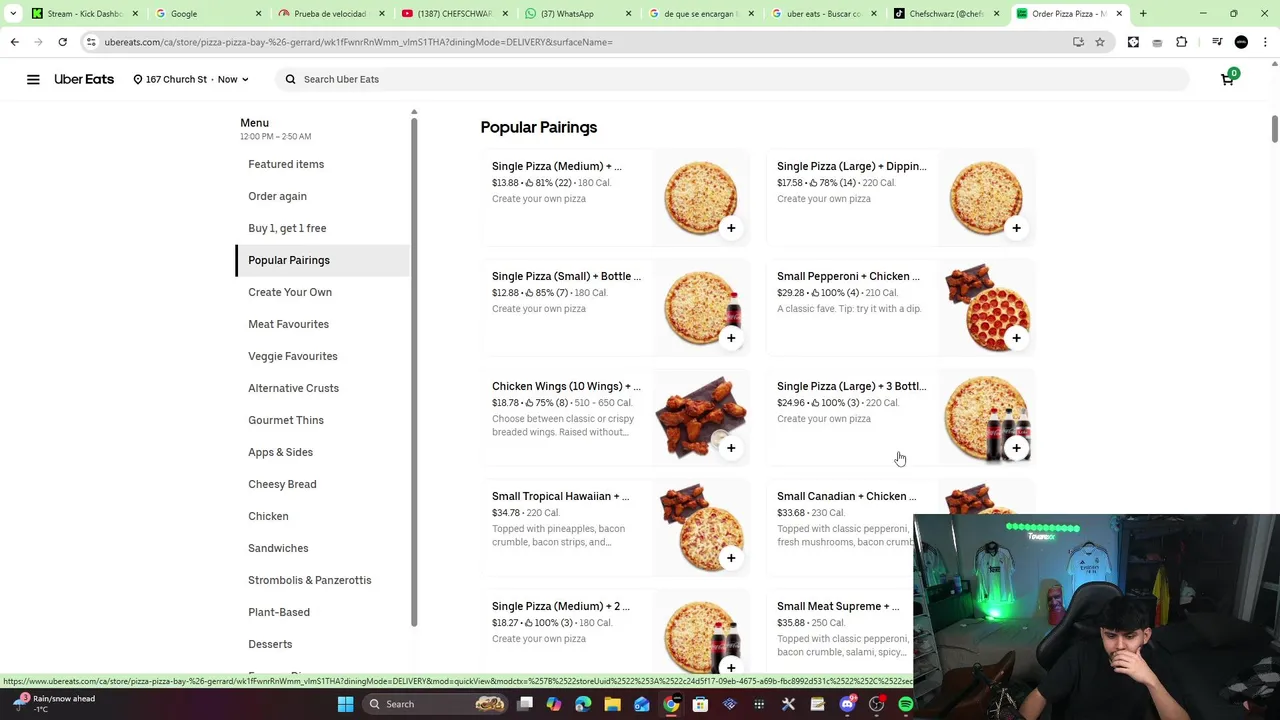Open the Windows Start menu
The height and width of the screenshot is (720, 1280).
(x=345, y=704)
